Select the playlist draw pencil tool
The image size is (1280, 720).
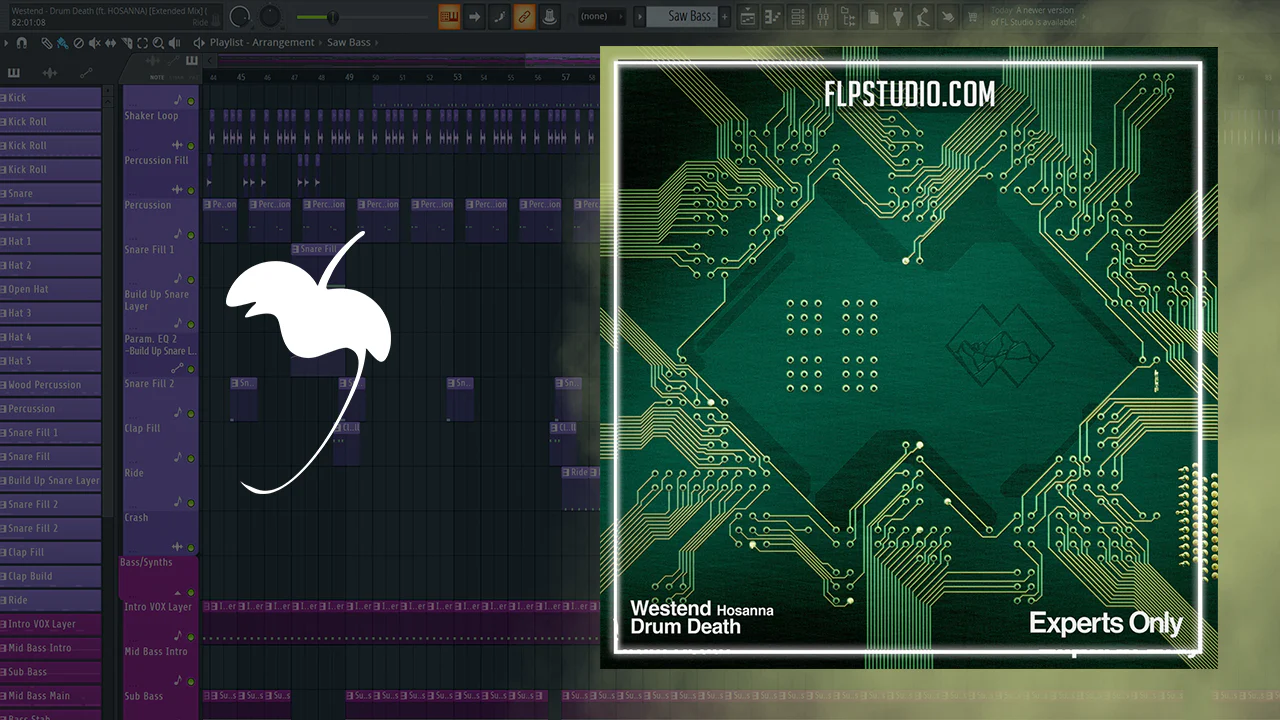[47, 43]
